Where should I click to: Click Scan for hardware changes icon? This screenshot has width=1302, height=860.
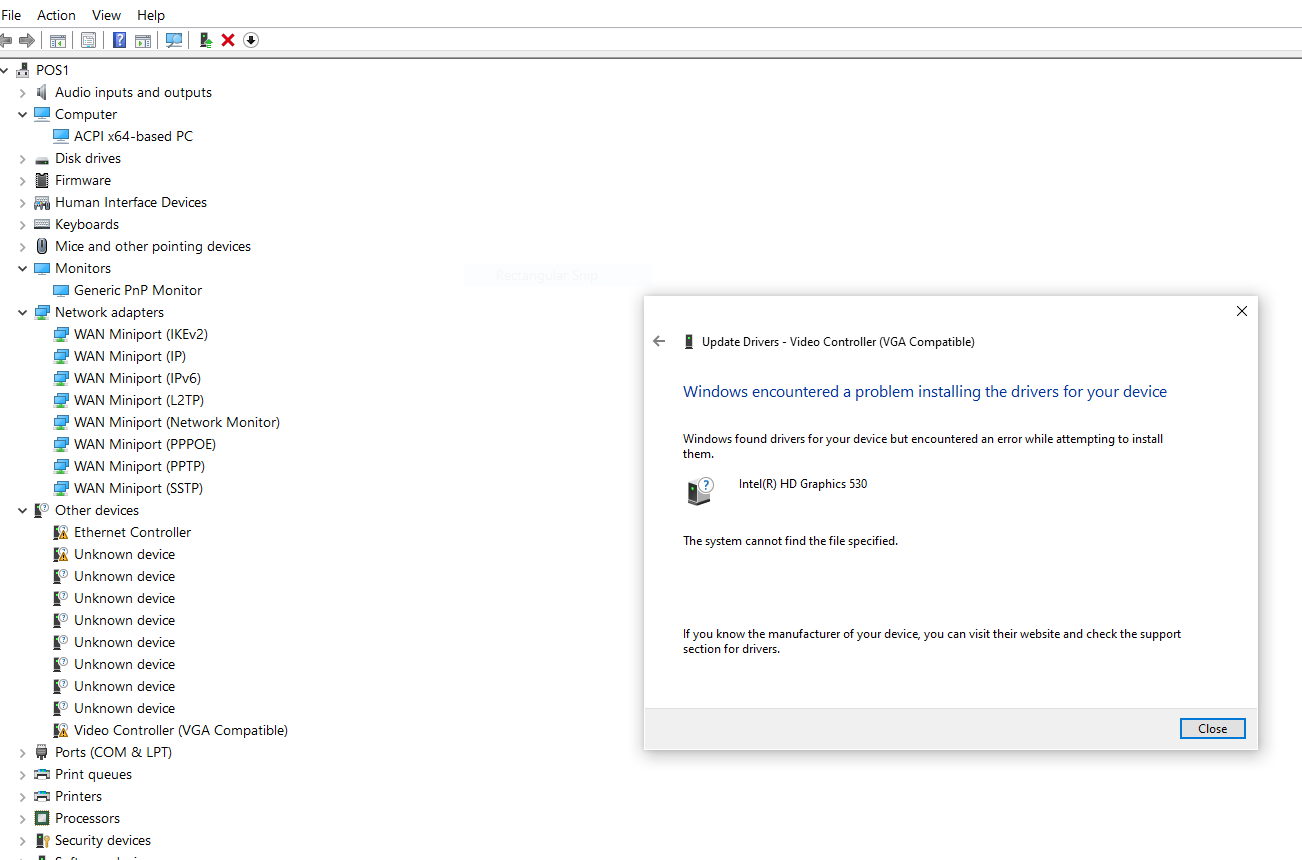(174, 40)
